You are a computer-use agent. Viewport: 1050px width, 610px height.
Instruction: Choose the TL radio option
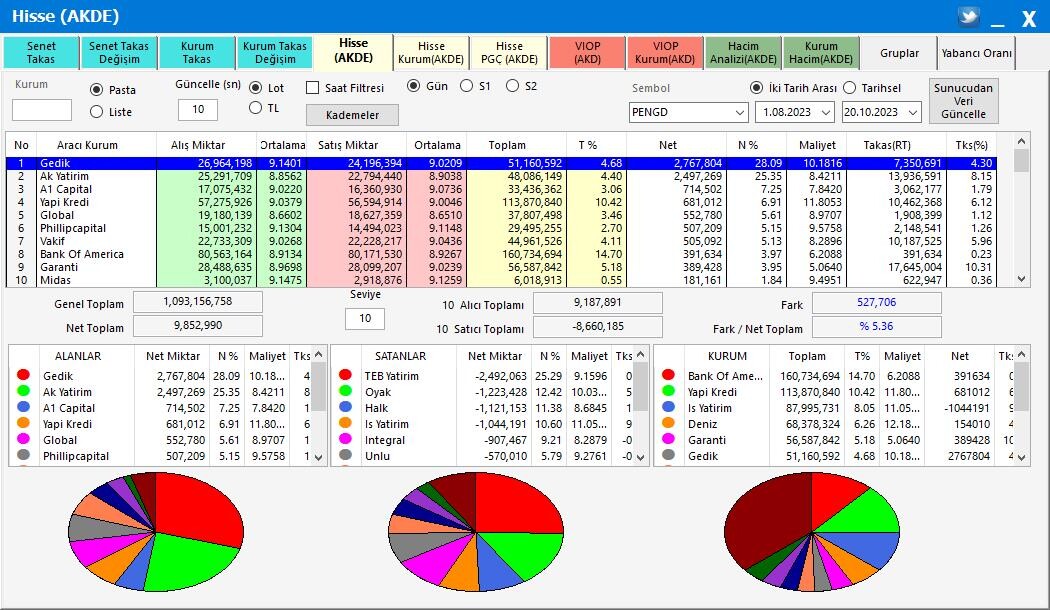(255, 108)
